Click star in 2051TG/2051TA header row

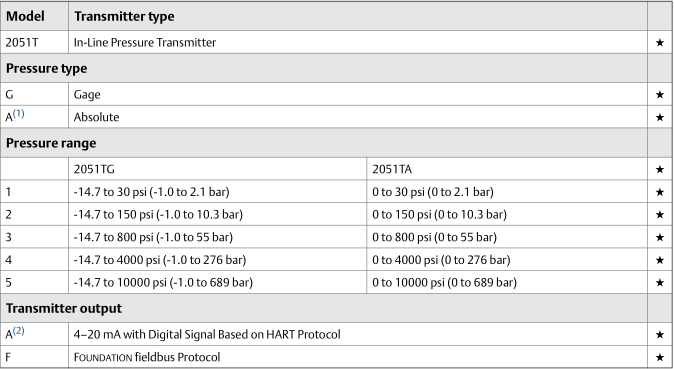(x=660, y=169)
